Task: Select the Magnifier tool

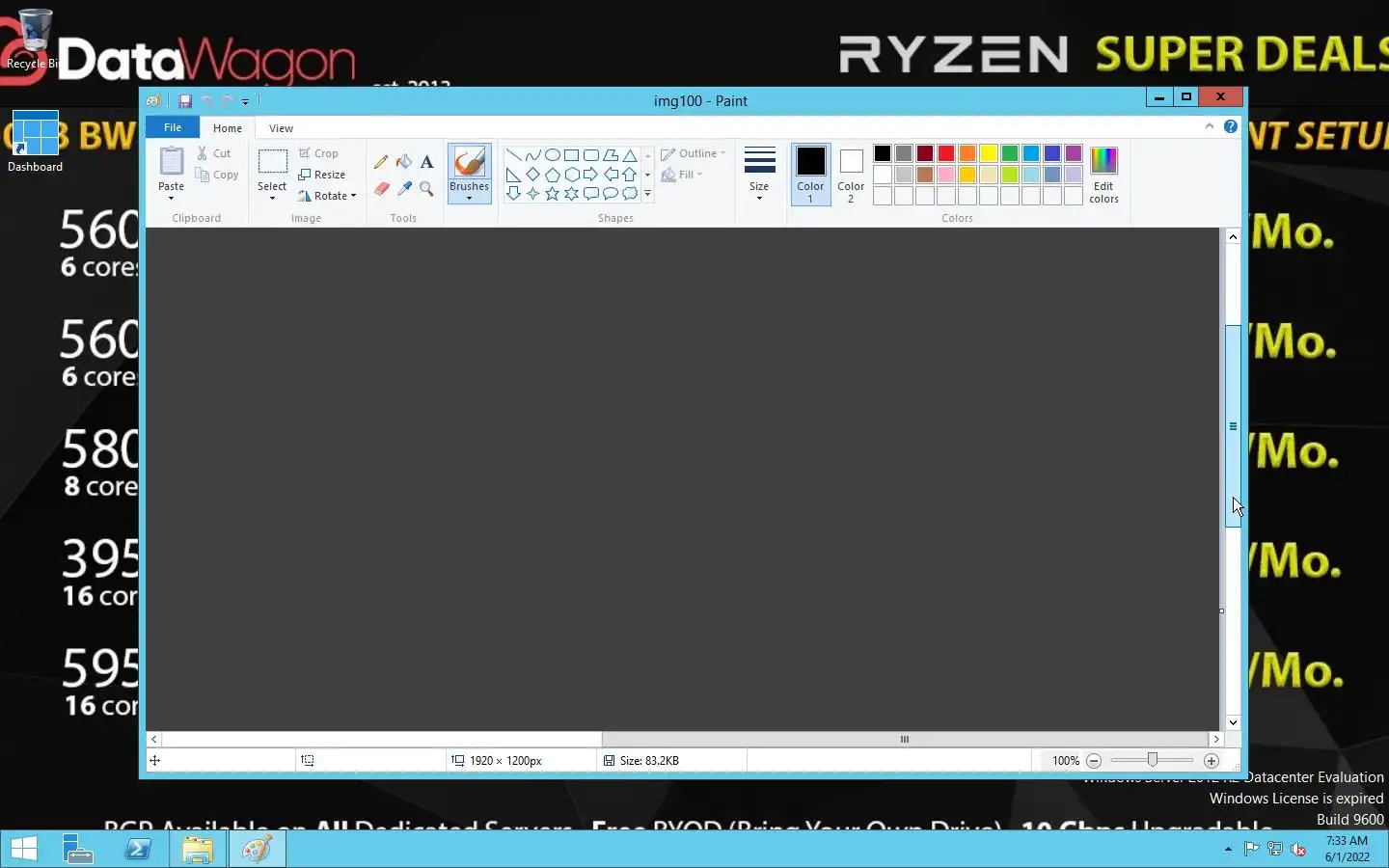Action: pos(426,189)
